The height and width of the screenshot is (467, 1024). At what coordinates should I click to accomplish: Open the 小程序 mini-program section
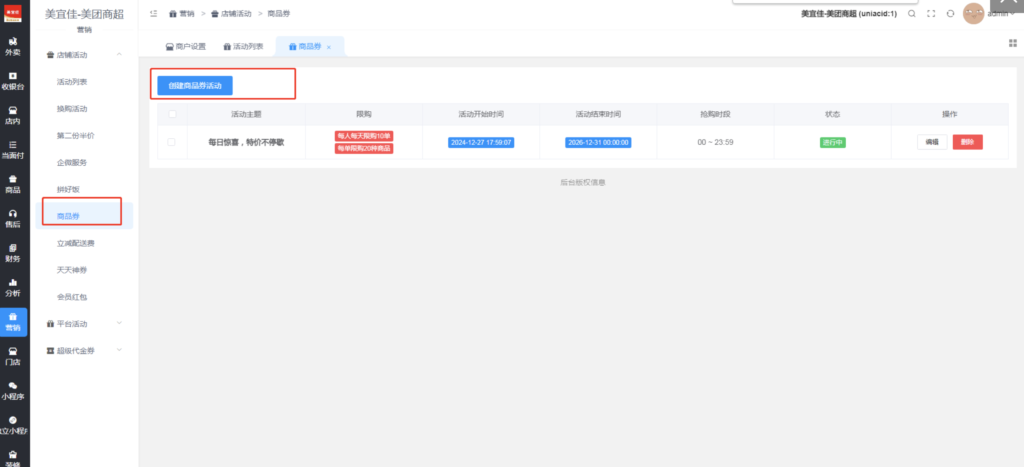point(12,391)
